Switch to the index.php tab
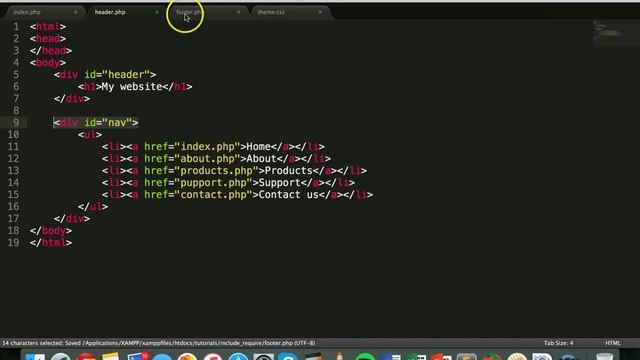Screen dimensions: 640x360 coord(27,12)
